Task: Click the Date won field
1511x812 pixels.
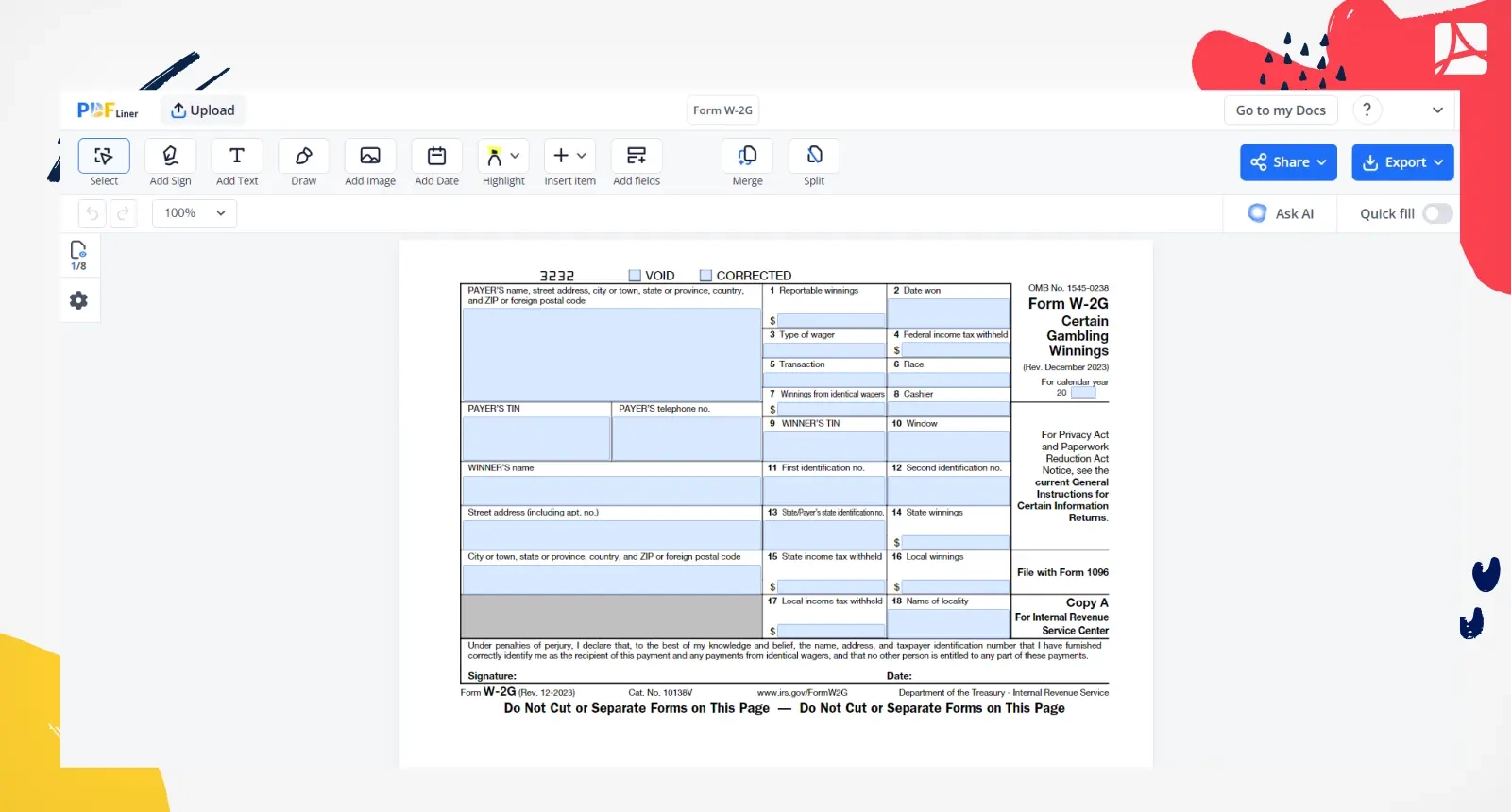Action: coord(949,313)
